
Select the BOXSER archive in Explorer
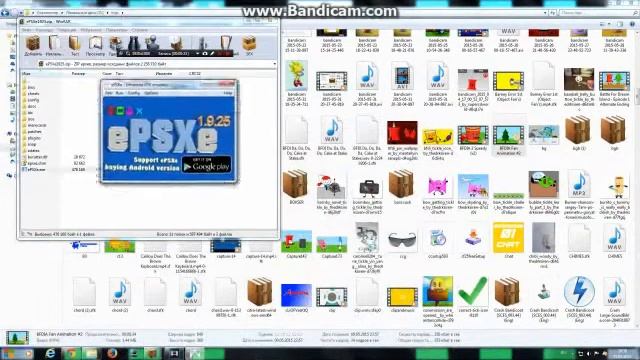pyautogui.click(x=296, y=188)
